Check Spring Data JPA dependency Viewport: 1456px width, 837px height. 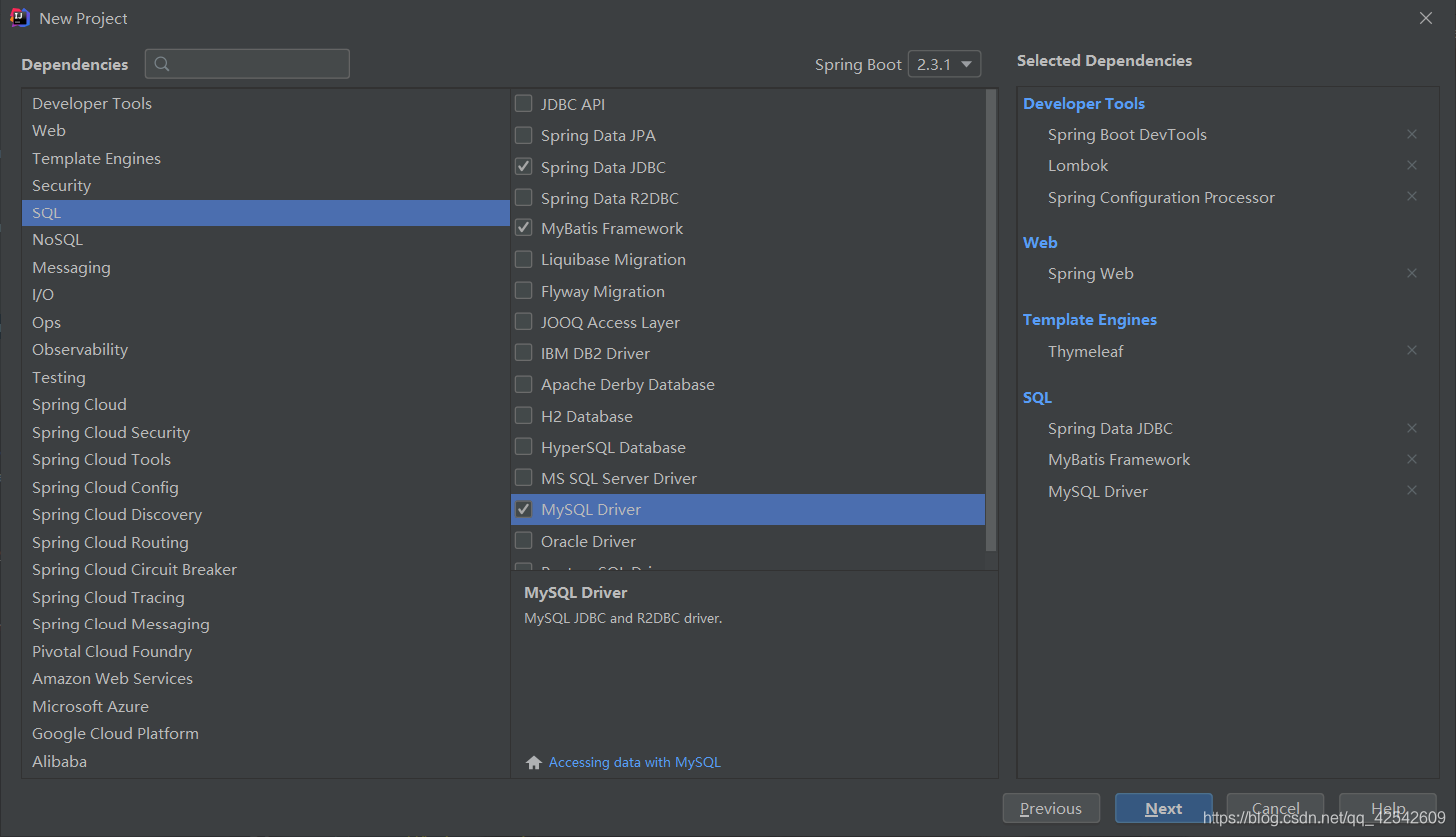tap(523, 135)
